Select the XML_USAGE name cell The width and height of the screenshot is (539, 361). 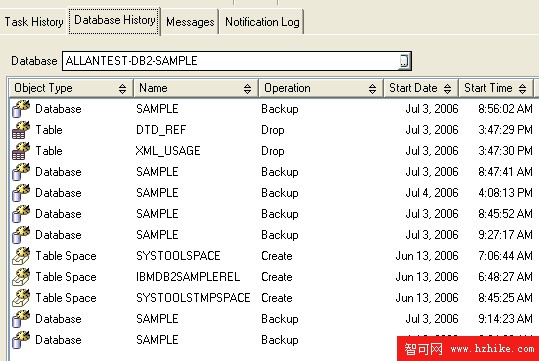[x=168, y=151]
